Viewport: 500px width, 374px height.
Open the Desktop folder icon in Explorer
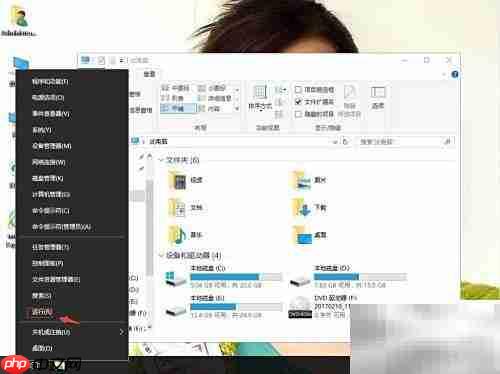click(x=302, y=236)
